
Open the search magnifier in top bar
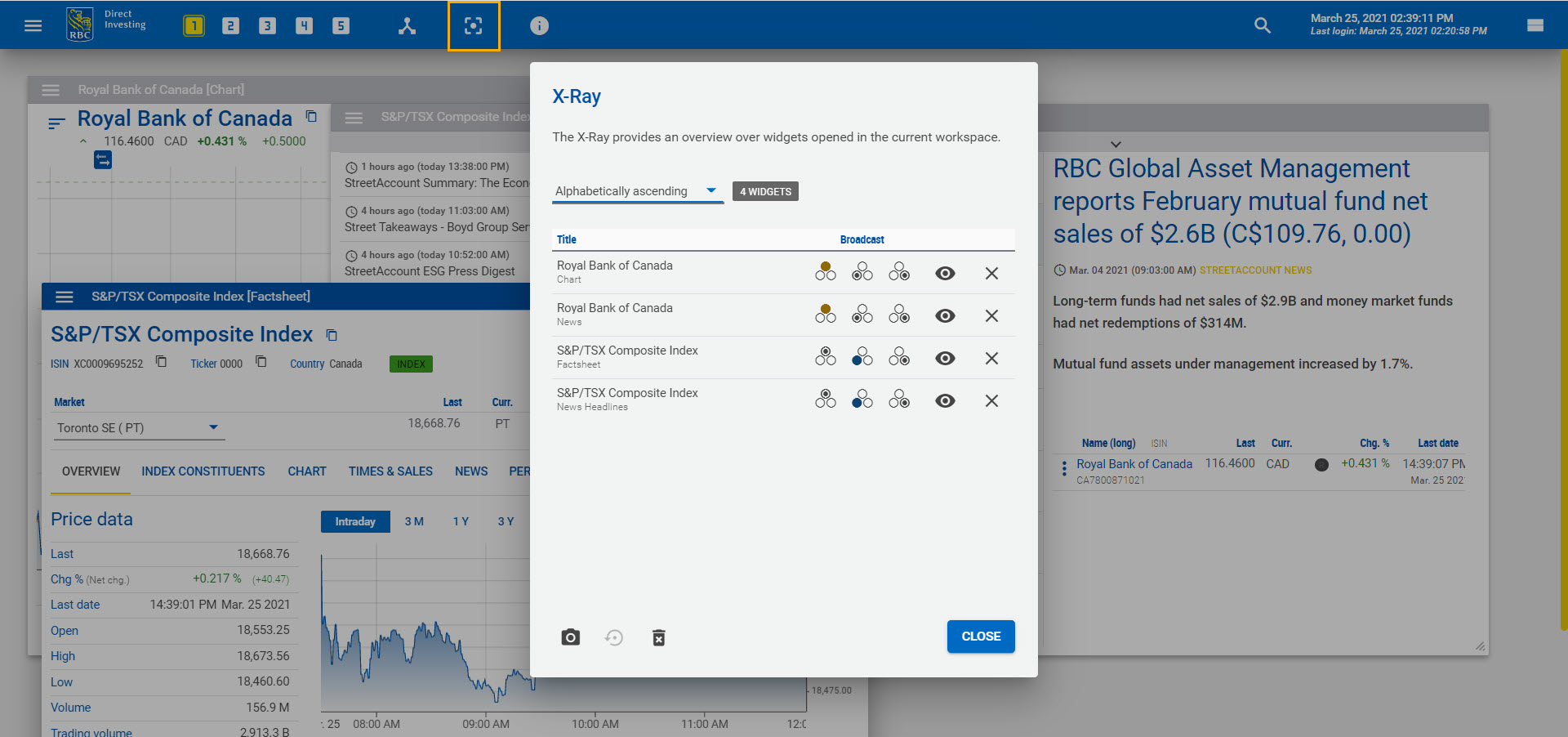pyautogui.click(x=1262, y=25)
